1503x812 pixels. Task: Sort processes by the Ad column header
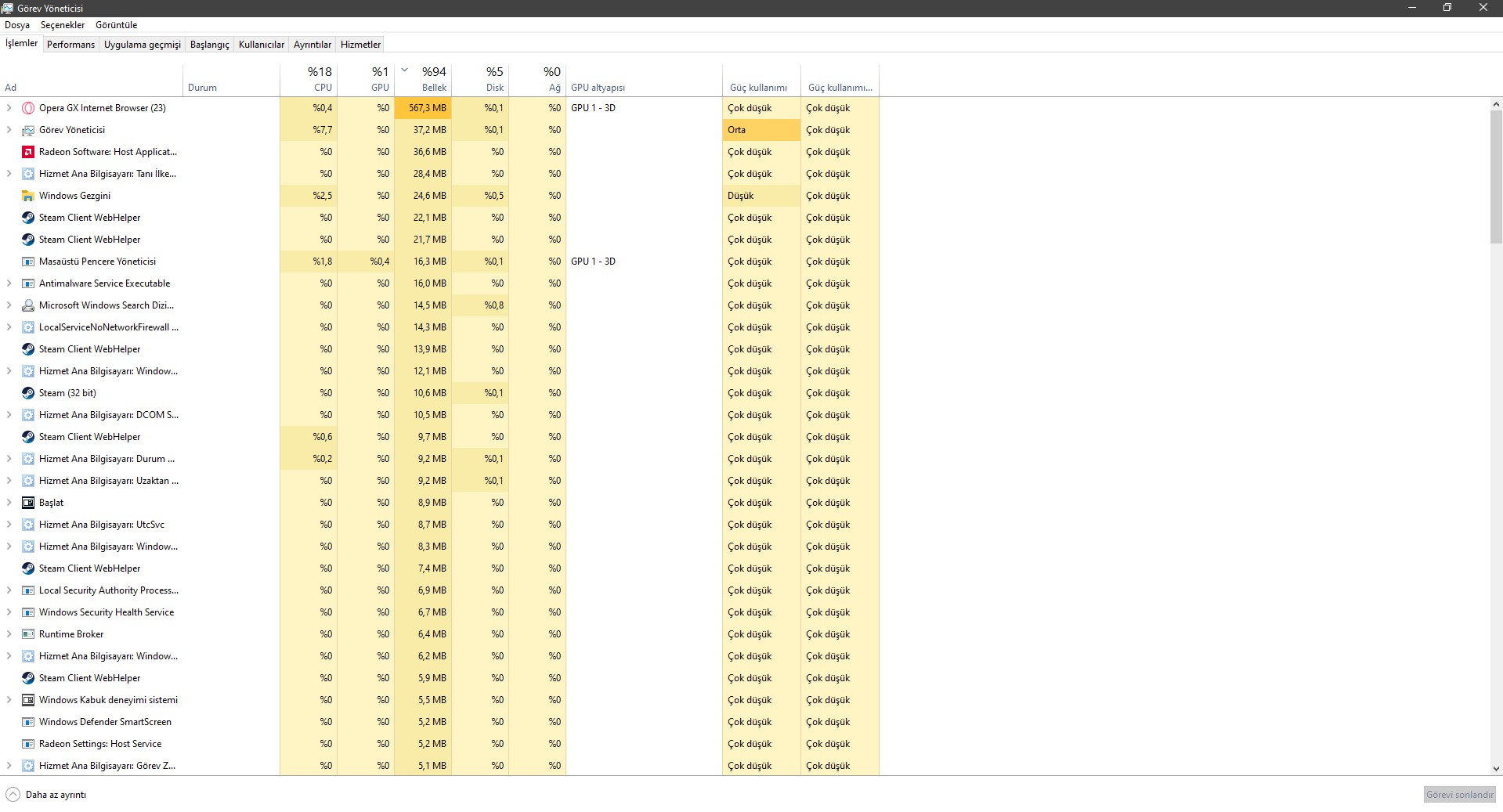(x=92, y=79)
